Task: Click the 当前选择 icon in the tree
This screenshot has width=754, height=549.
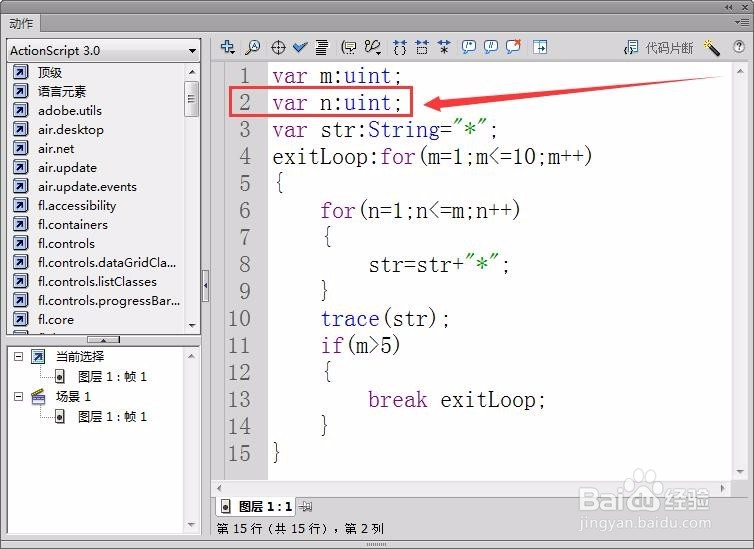Action: tap(38, 357)
